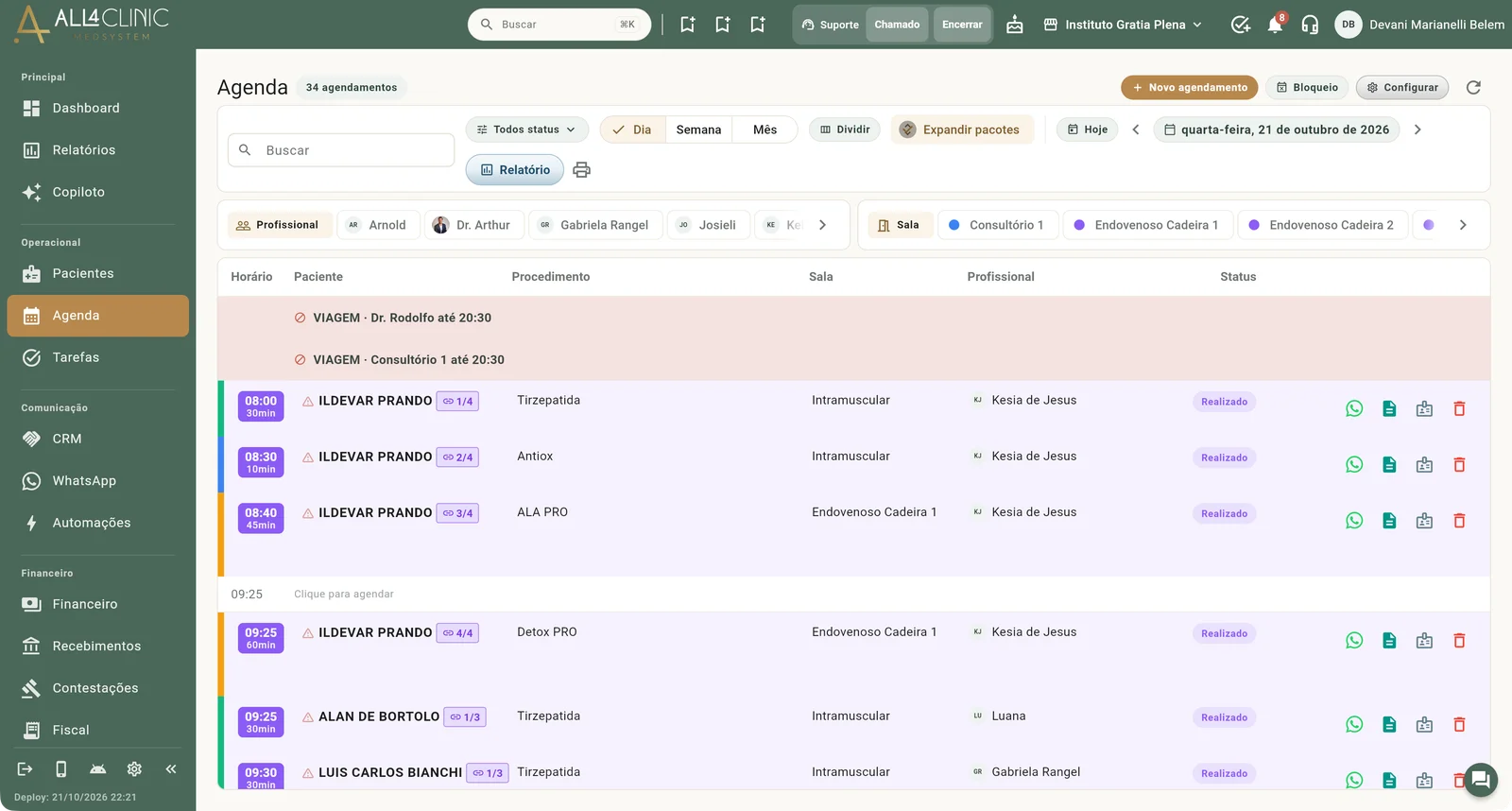Open the headset support icon
1512x811 pixels.
point(1310,25)
